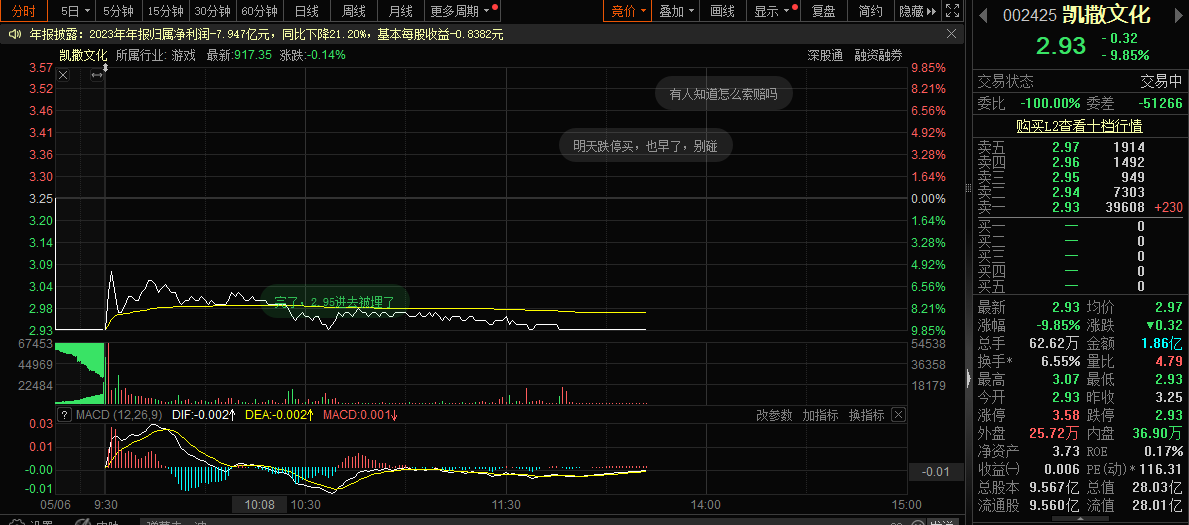This screenshot has width=1189, height=525.
Task: Click the horizontal double-arrow width icon
Action: pyautogui.click(x=96, y=75)
